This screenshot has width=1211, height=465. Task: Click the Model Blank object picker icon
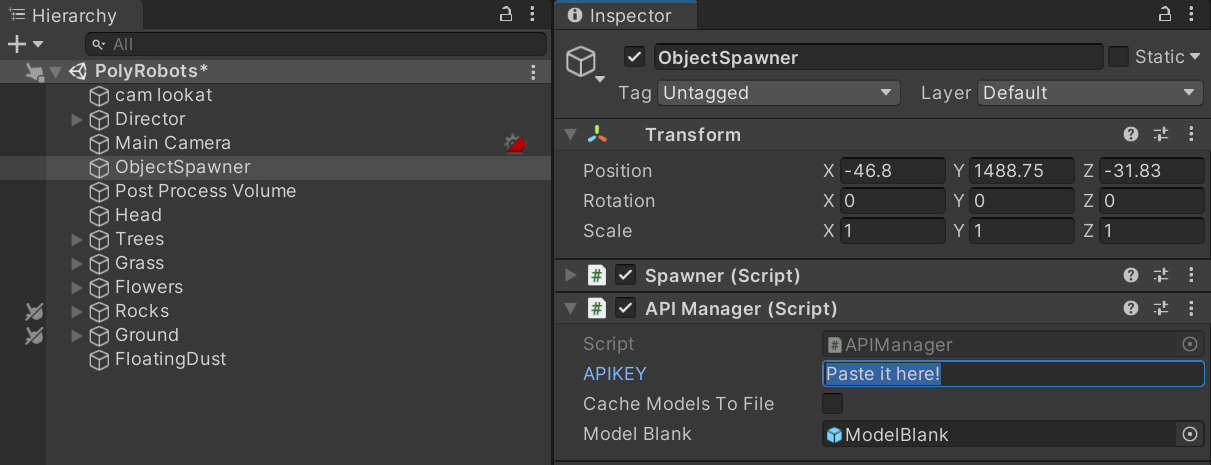(1190, 434)
